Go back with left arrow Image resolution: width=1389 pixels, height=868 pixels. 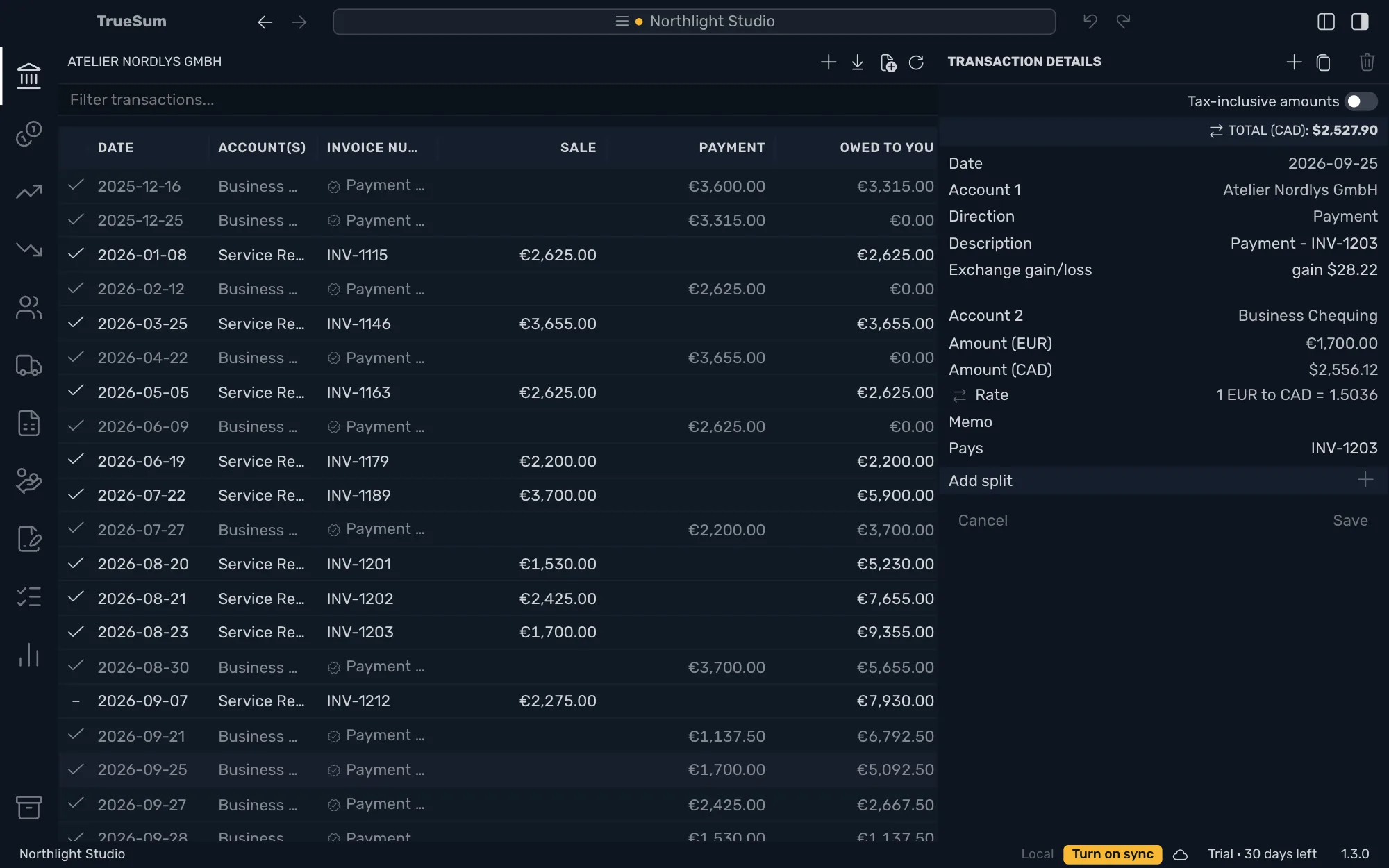265,22
